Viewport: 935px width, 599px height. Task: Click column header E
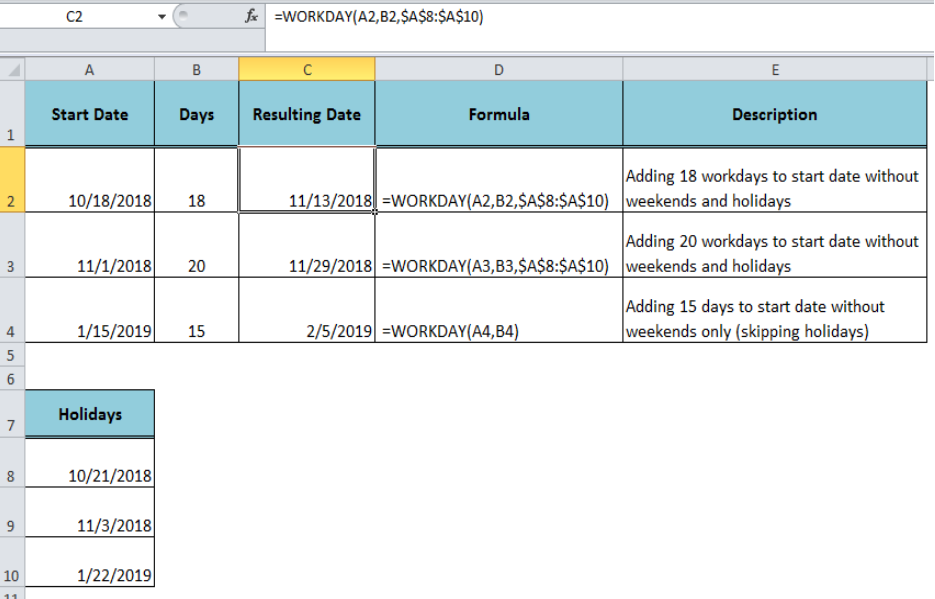click(774, 70)
